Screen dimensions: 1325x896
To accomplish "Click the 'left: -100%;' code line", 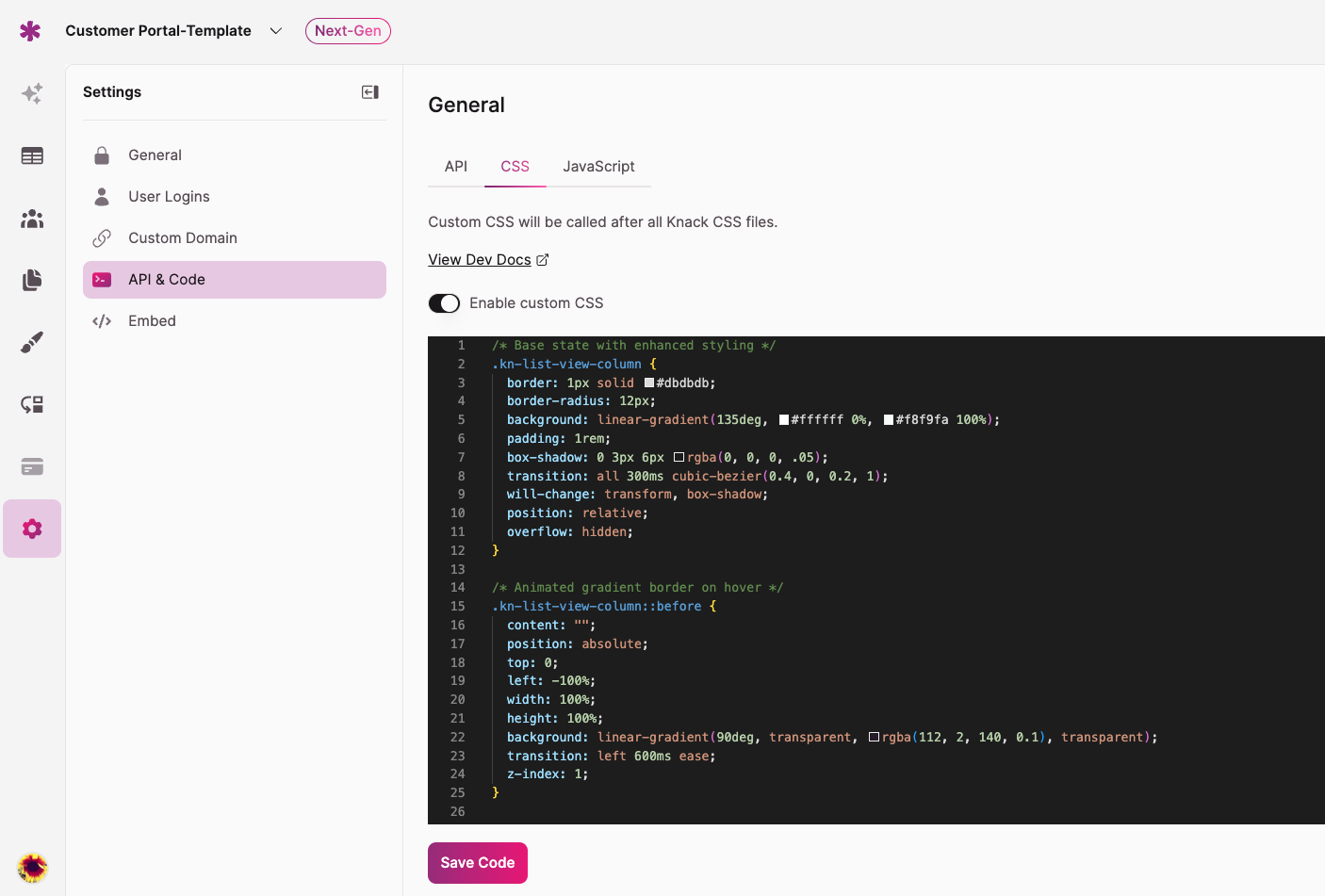I will coord(551,681).
